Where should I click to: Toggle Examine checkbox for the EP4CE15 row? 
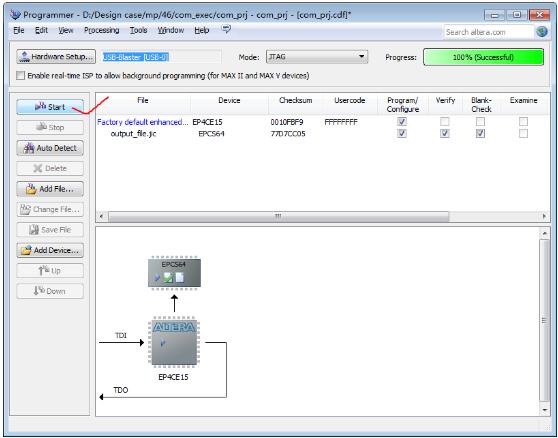pyautogui.click(x=523, y=122)
